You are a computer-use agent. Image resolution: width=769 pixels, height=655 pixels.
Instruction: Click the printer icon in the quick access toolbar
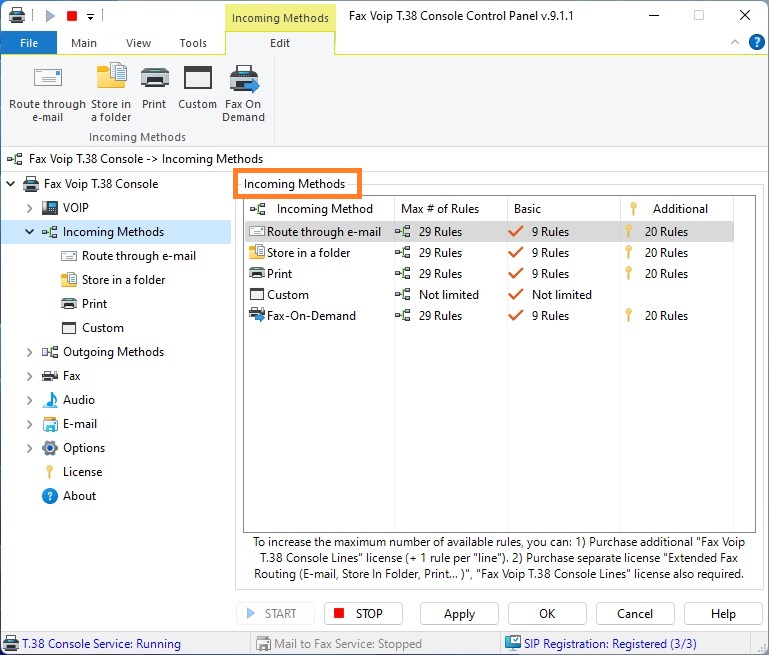click(x=17, y=15)
